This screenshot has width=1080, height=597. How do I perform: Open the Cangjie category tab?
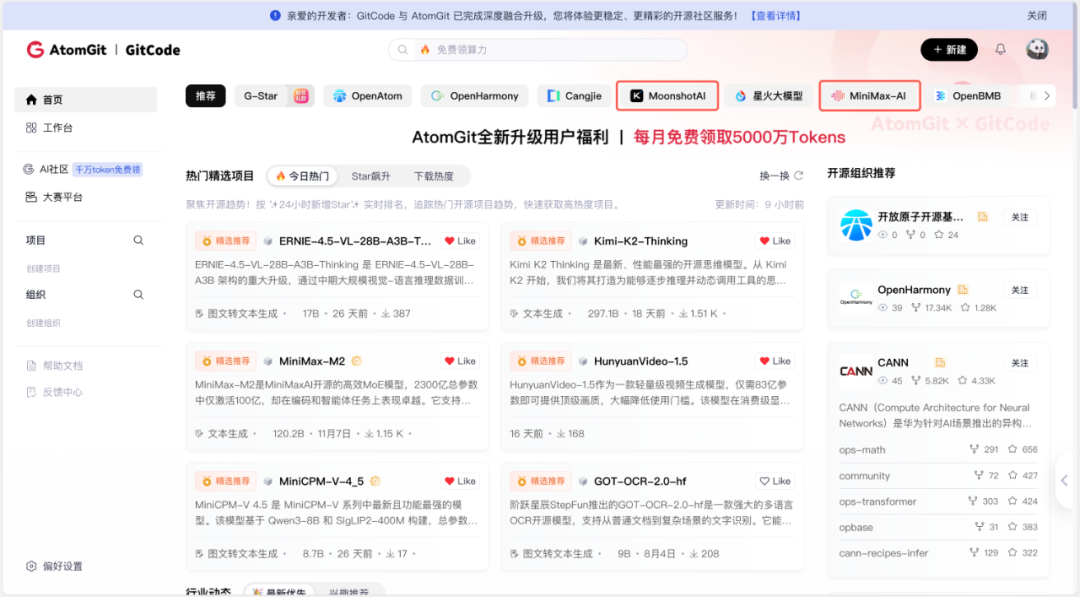click(x=574, y=96)
